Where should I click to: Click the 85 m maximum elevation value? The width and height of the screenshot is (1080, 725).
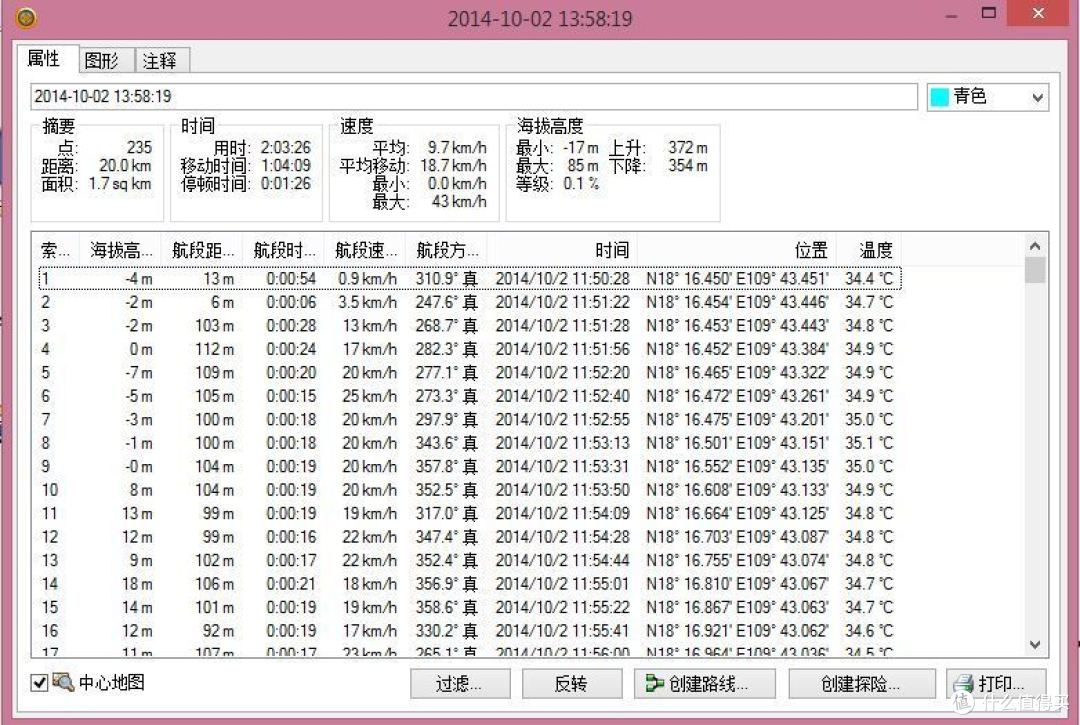pyautogui.click(x=583, y=165)
